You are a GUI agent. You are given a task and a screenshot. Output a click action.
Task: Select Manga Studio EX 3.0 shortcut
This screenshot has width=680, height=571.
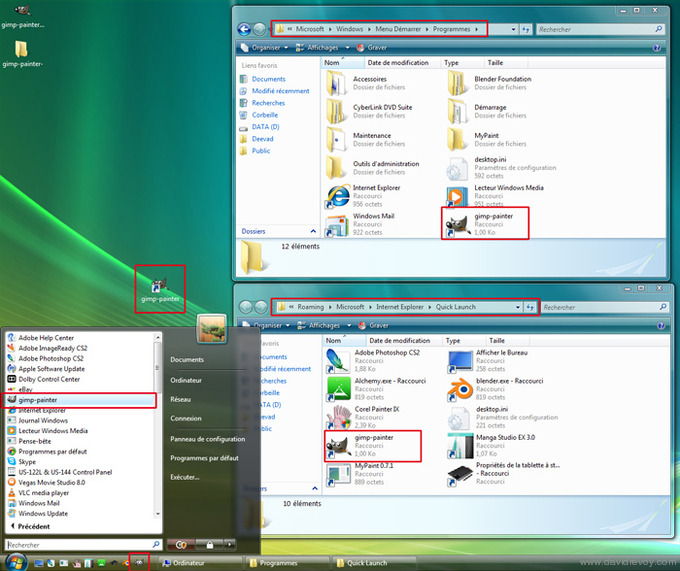coord(458,443)
